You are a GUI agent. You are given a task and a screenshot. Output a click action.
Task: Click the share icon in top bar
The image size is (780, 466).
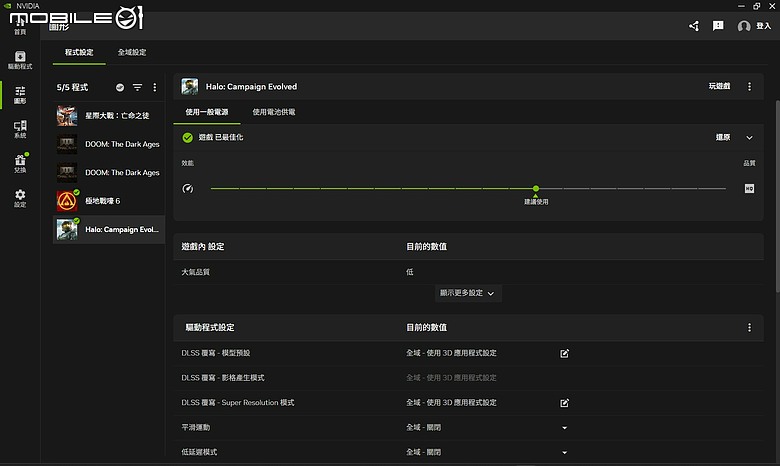(694, 26)
